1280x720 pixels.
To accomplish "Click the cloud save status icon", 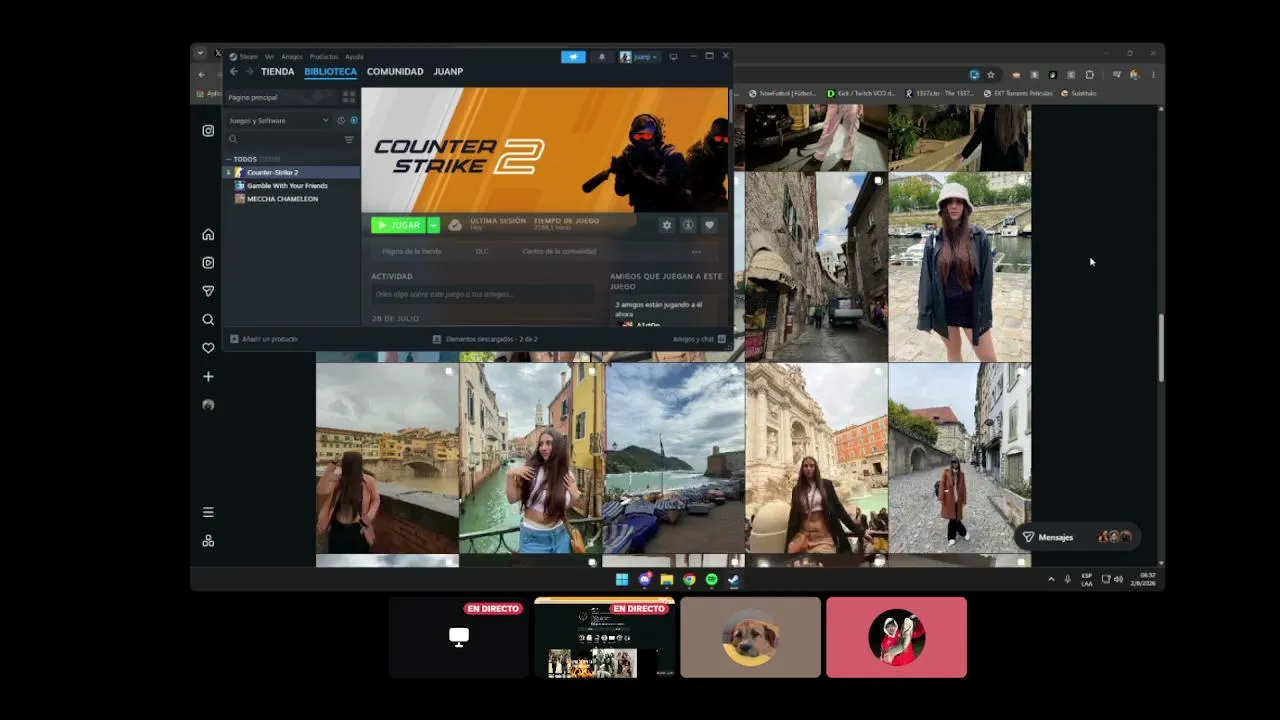I will tap(455, 225).
